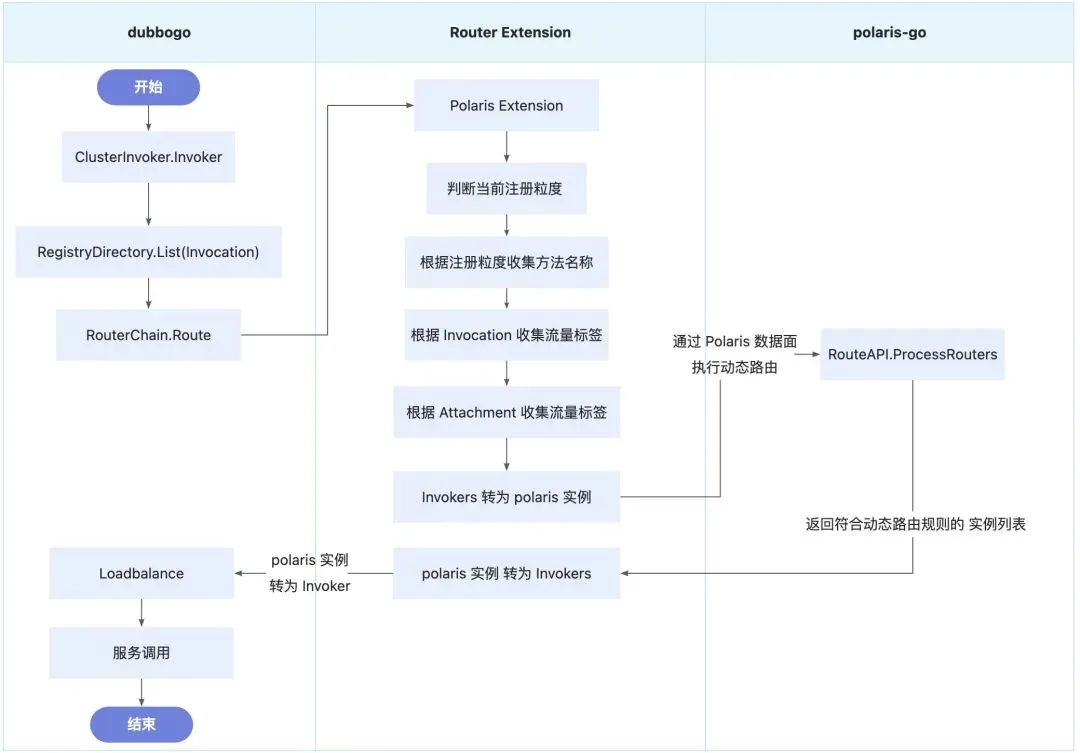Click the 开始 start node

click(148, 87)
